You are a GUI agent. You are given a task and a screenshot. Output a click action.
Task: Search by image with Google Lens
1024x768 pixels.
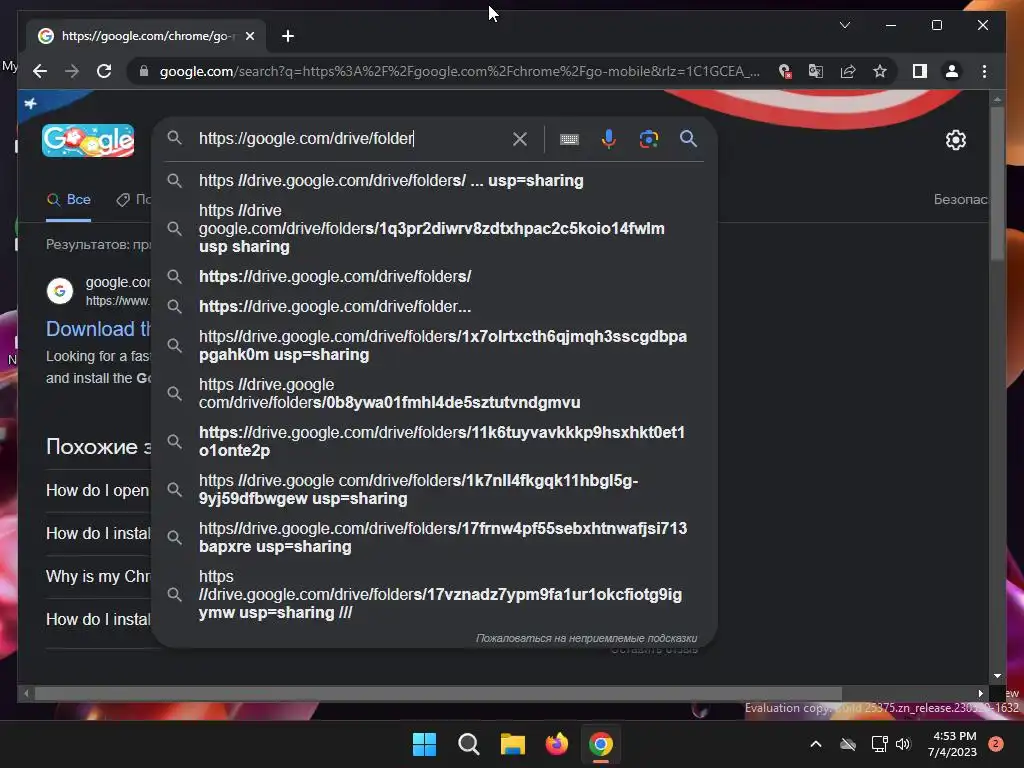(x=648, y=138)
